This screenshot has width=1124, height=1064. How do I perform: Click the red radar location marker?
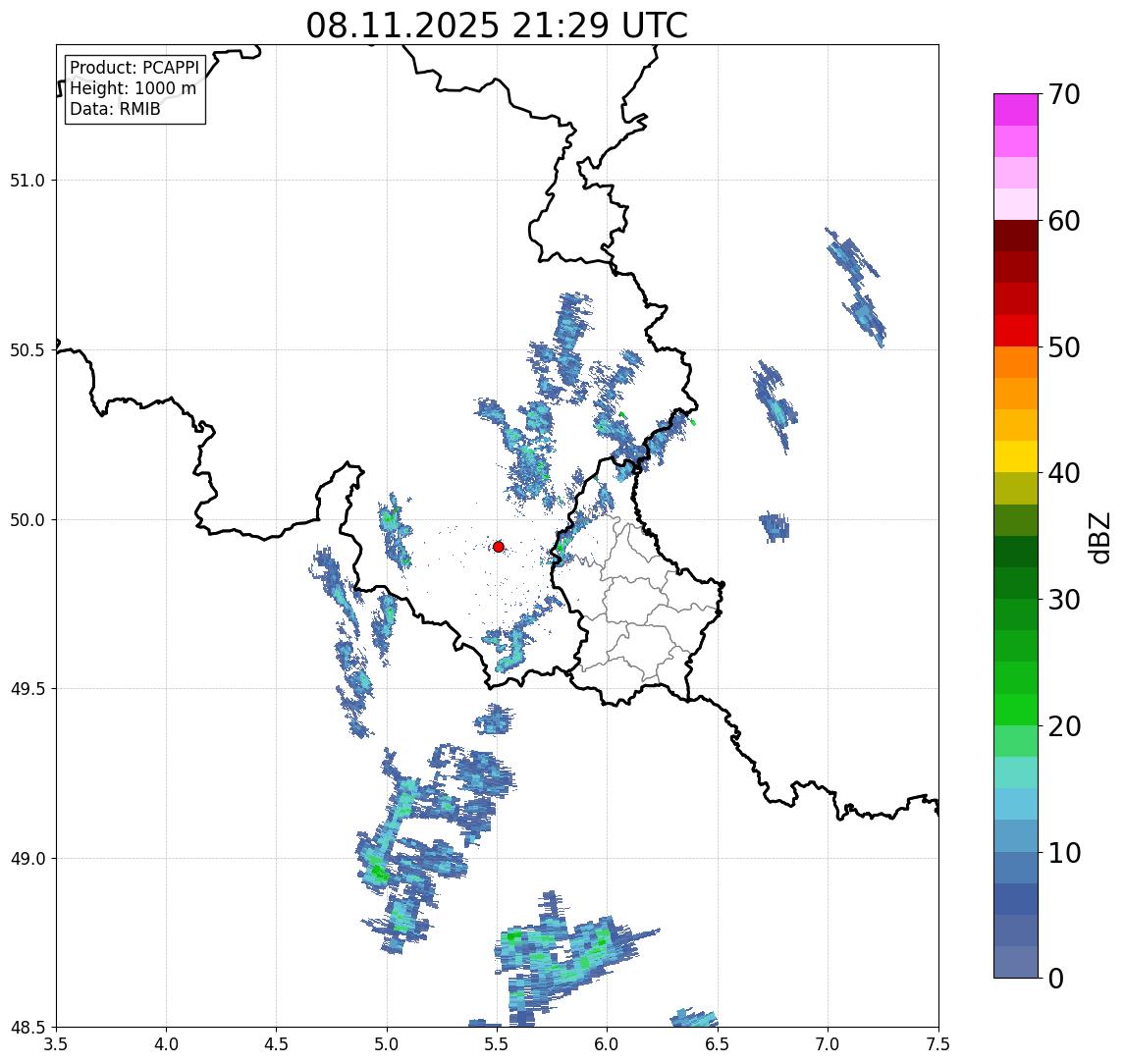pyautogui.click(x=499, y=547)
